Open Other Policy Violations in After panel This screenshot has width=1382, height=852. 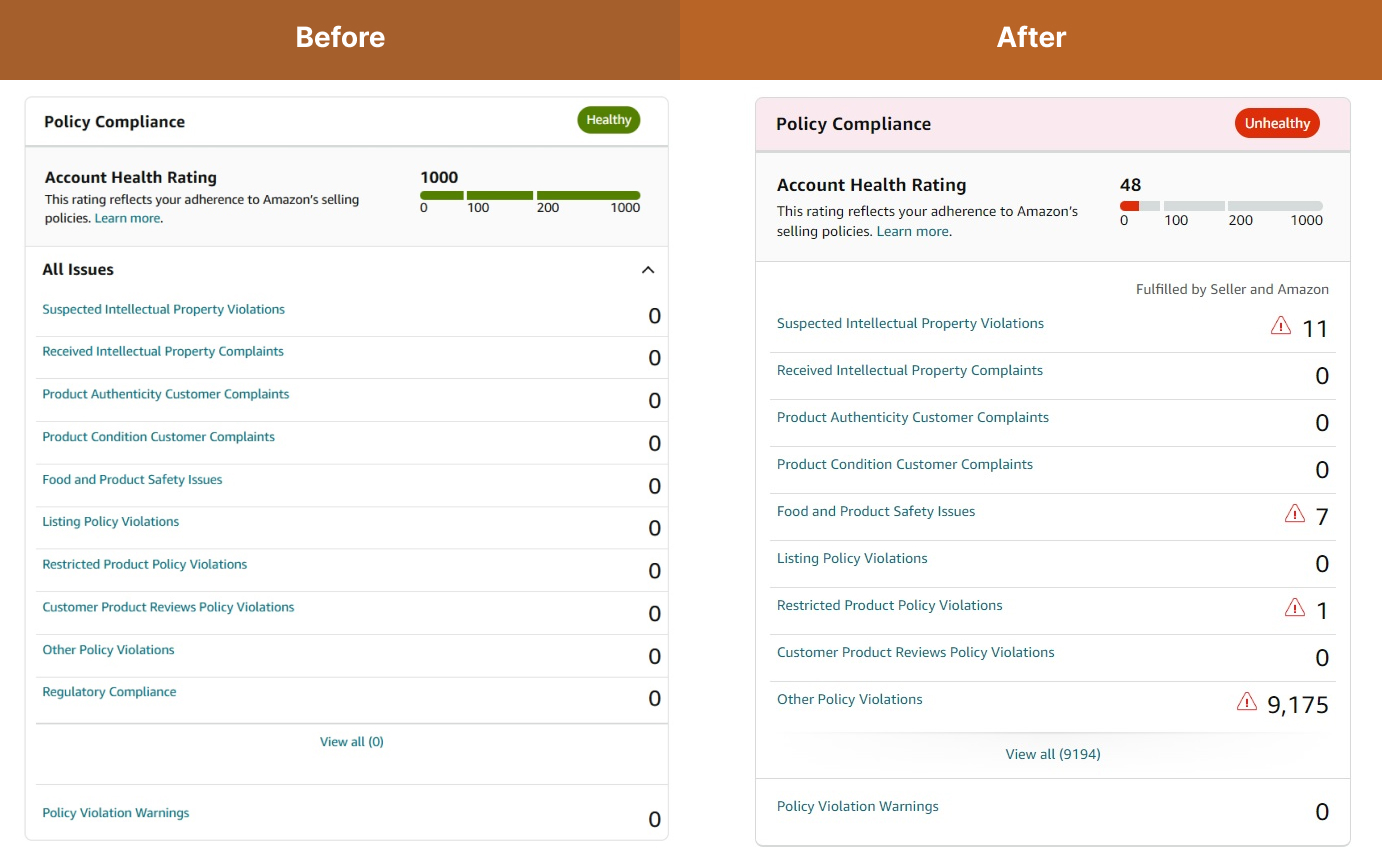849,699
